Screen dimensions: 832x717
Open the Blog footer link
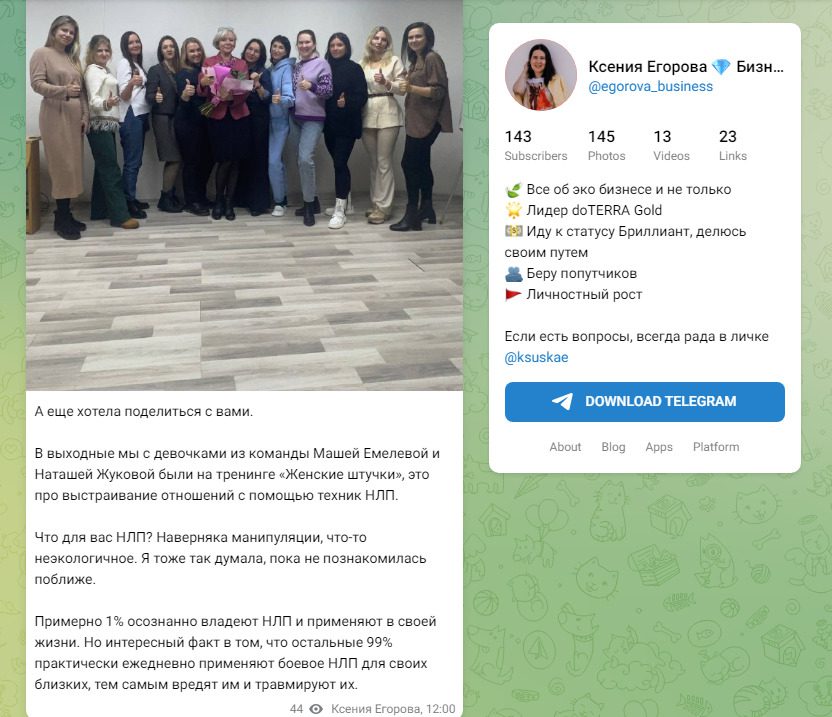613,447
